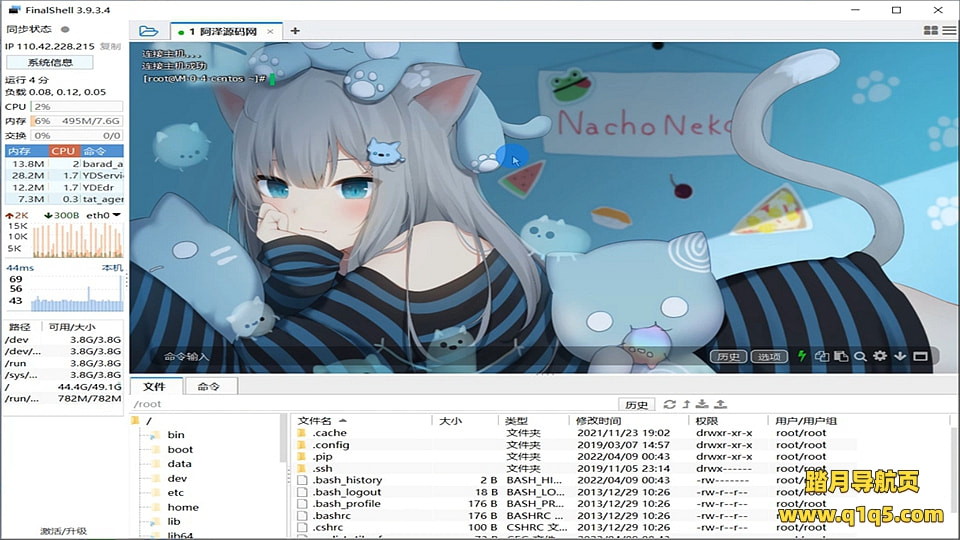Sort process list by CPU column
Image resolution: width=960 pixels, height=540 pixels.
click(x=63, y=151)
